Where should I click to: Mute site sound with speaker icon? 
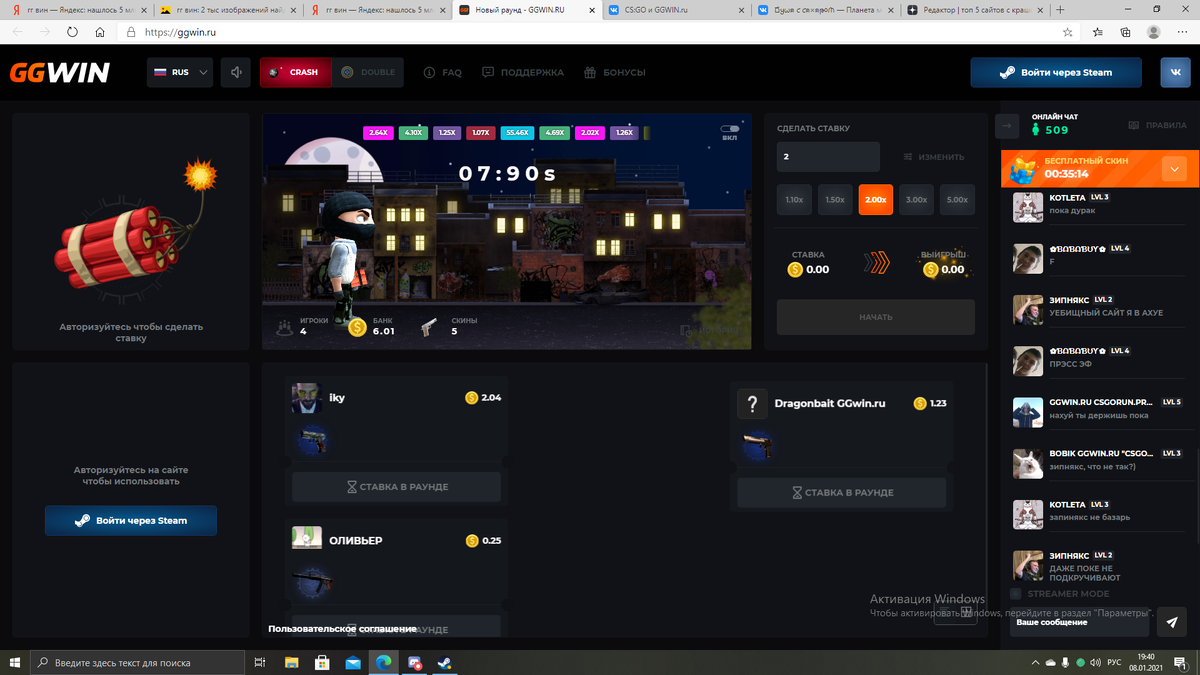pos(236,72)
